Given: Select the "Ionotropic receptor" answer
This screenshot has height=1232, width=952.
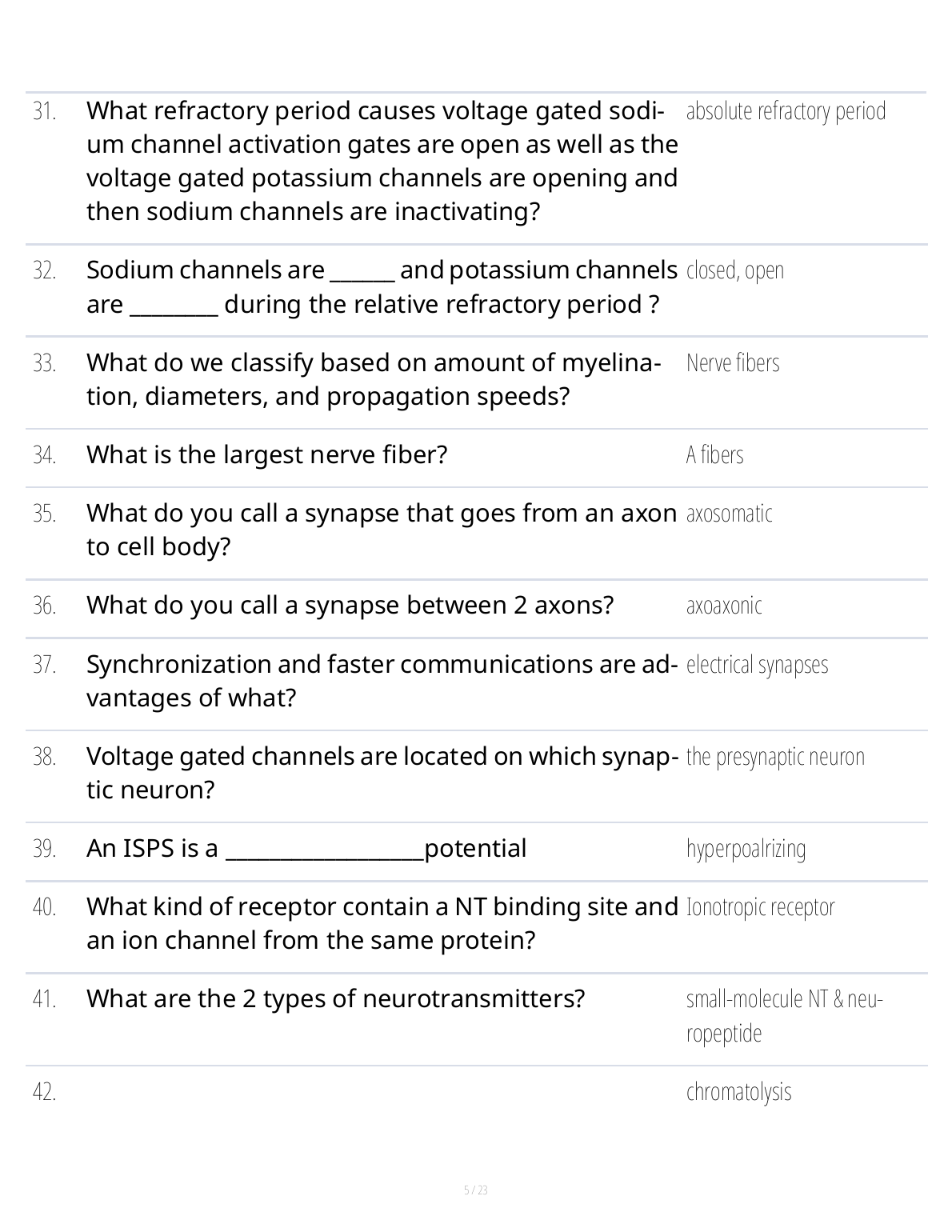Looking at the screenshot, I should 760,907.
